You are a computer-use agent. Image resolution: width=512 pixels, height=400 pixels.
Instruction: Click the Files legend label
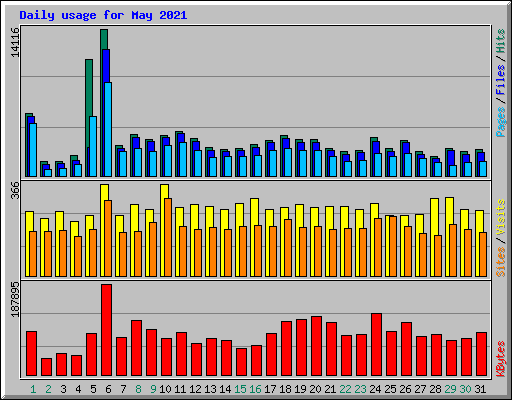click(501, 80)
